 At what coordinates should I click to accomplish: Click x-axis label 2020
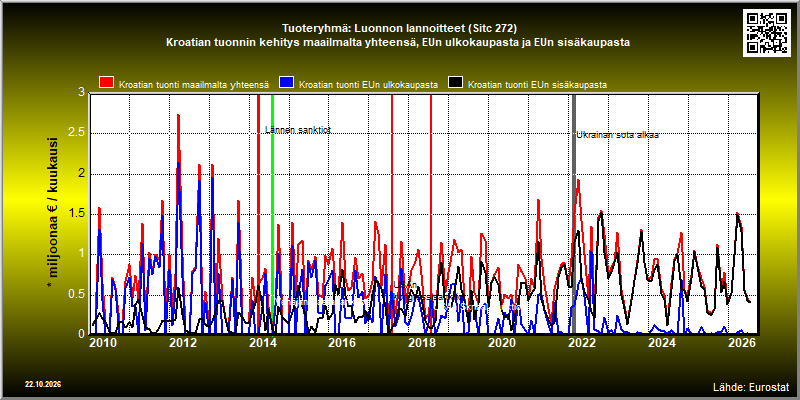coord(502,342)
